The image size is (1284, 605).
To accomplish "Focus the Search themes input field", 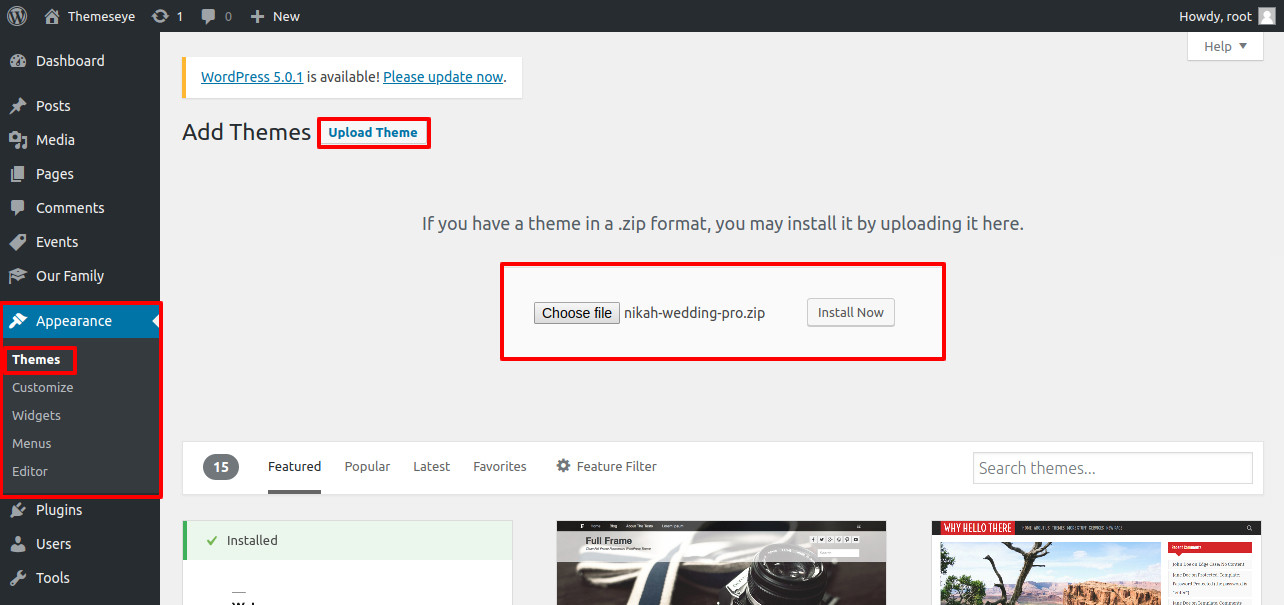I will (x=1113, y=468).
